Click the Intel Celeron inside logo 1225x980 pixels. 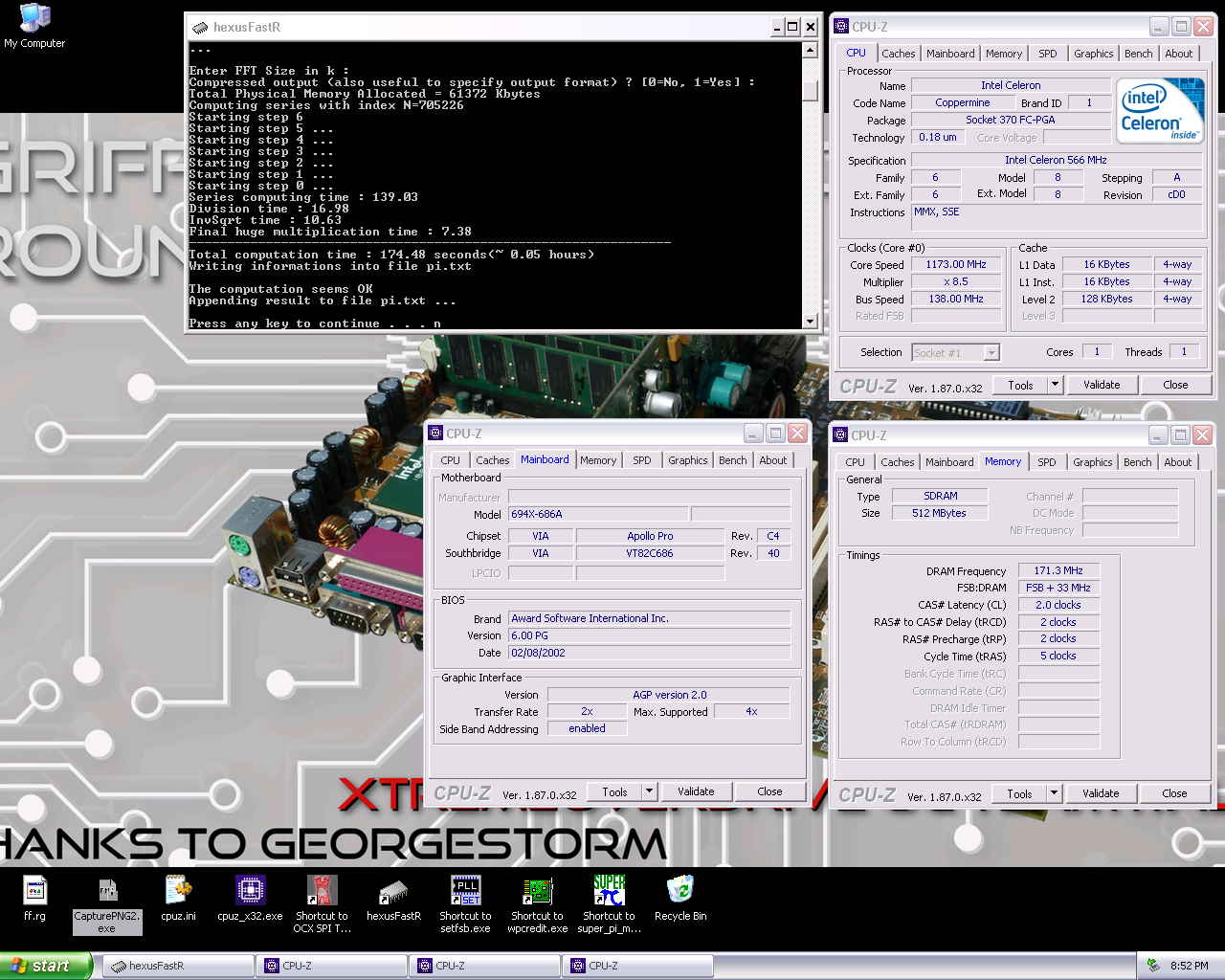[1161, 110]
